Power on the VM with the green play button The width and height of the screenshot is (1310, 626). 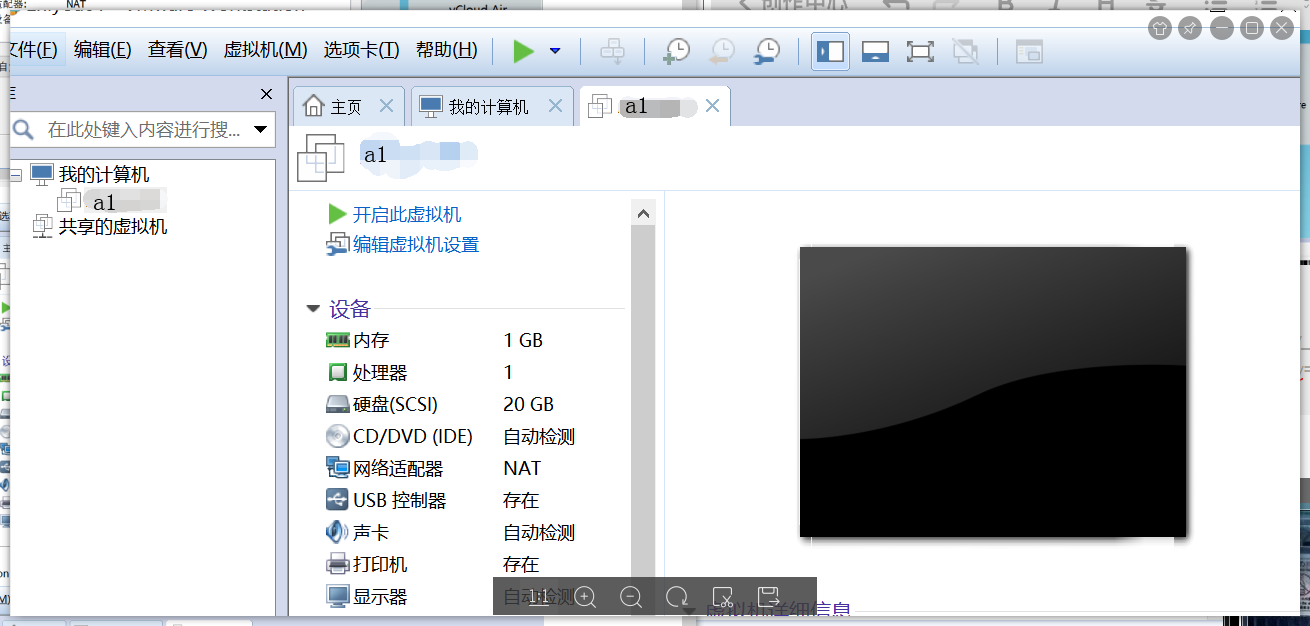524,51
